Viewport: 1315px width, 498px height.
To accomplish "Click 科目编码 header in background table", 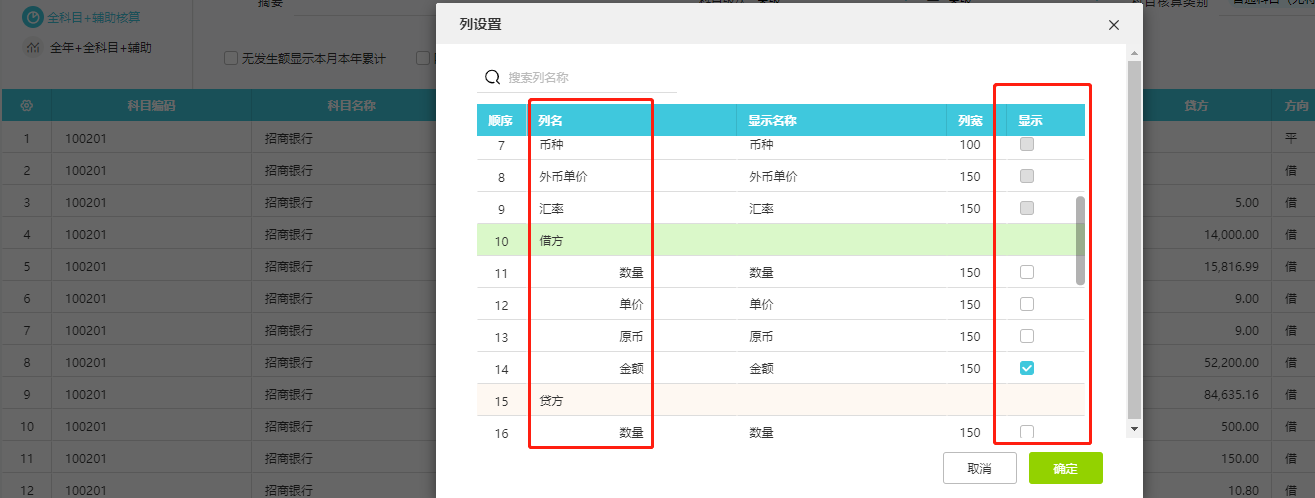I will coord(152,105).
